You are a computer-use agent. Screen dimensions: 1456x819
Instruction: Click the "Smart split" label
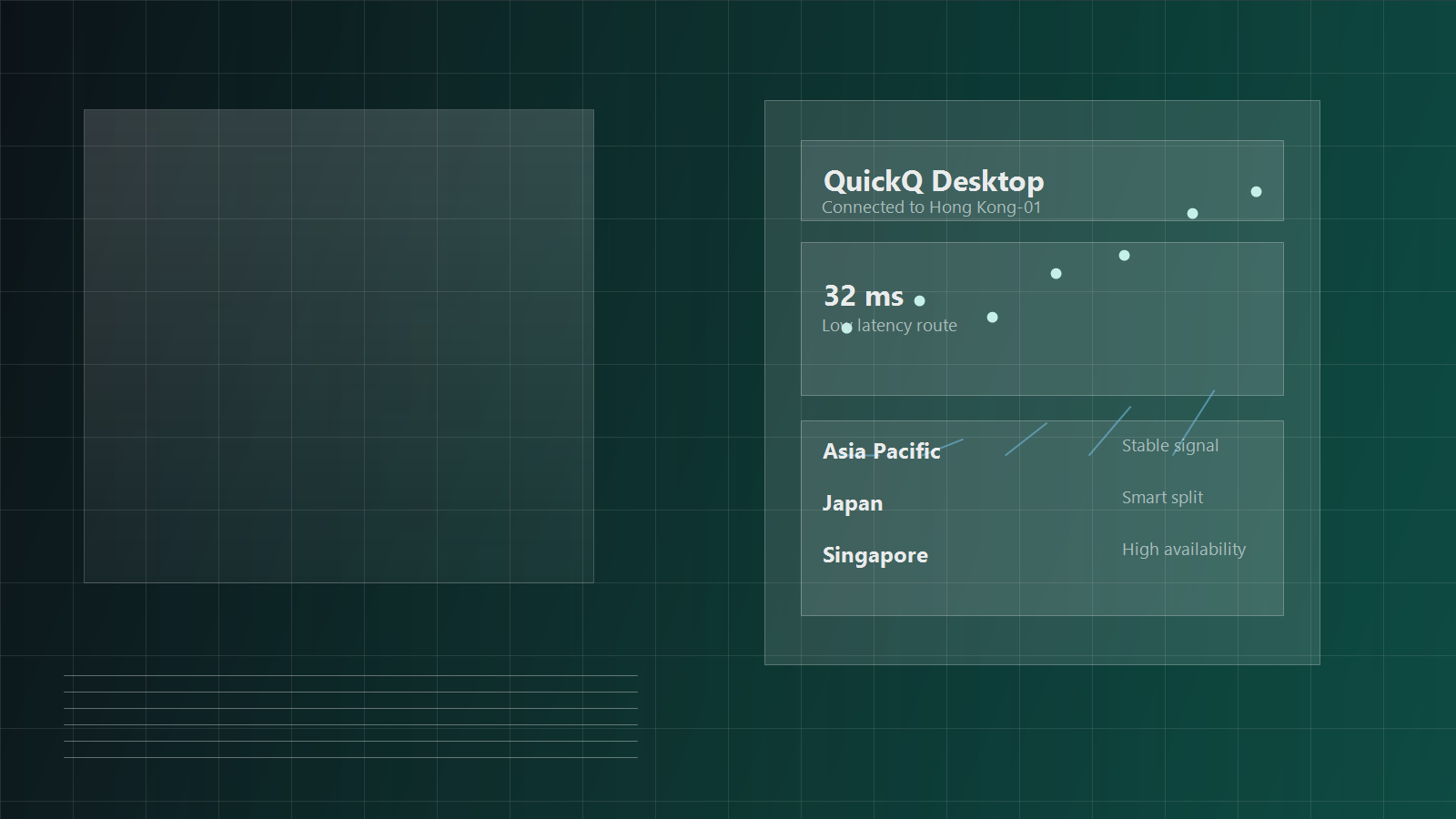point(1162,498)
